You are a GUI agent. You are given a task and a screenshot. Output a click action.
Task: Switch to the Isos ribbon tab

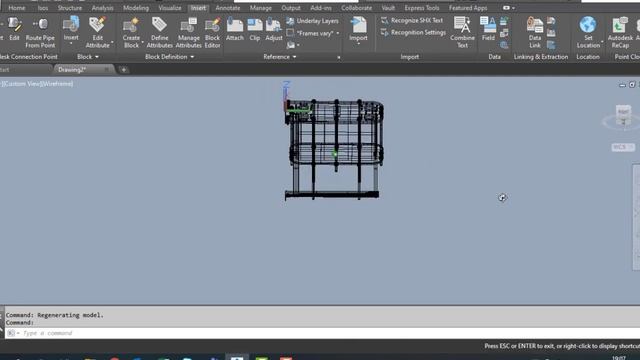tap(42, 8)
